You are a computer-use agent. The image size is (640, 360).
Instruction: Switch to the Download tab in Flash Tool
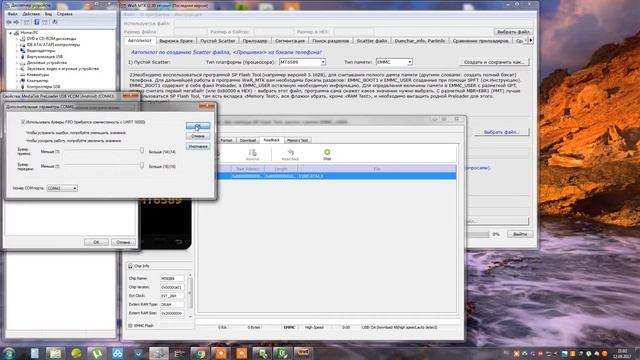pos(247,140)
